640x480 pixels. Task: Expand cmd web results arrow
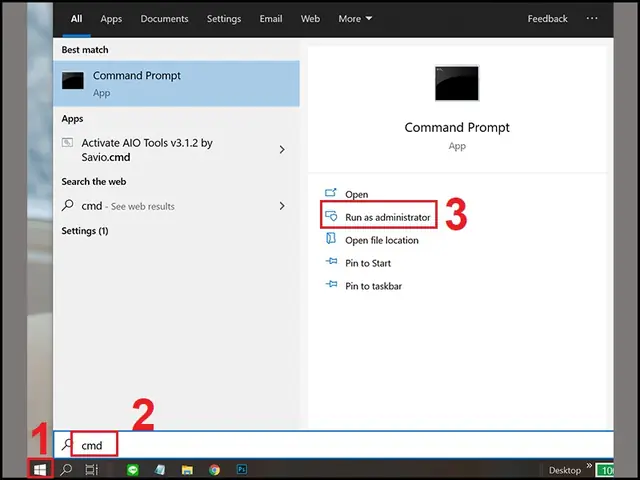[x=282, y=206]
